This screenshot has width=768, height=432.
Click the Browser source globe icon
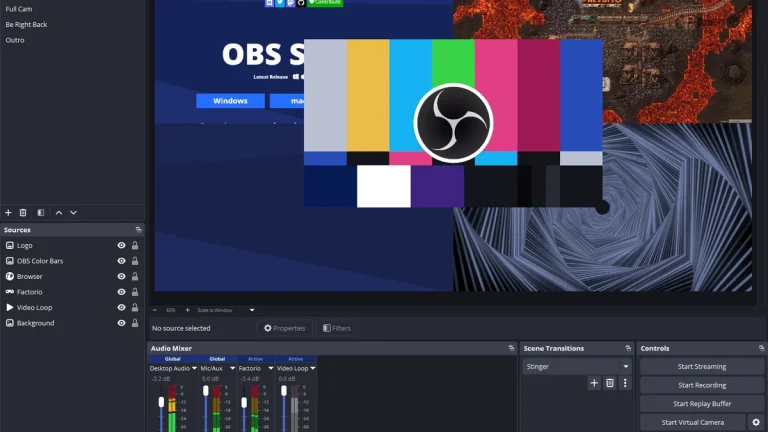tap(9, 276)
